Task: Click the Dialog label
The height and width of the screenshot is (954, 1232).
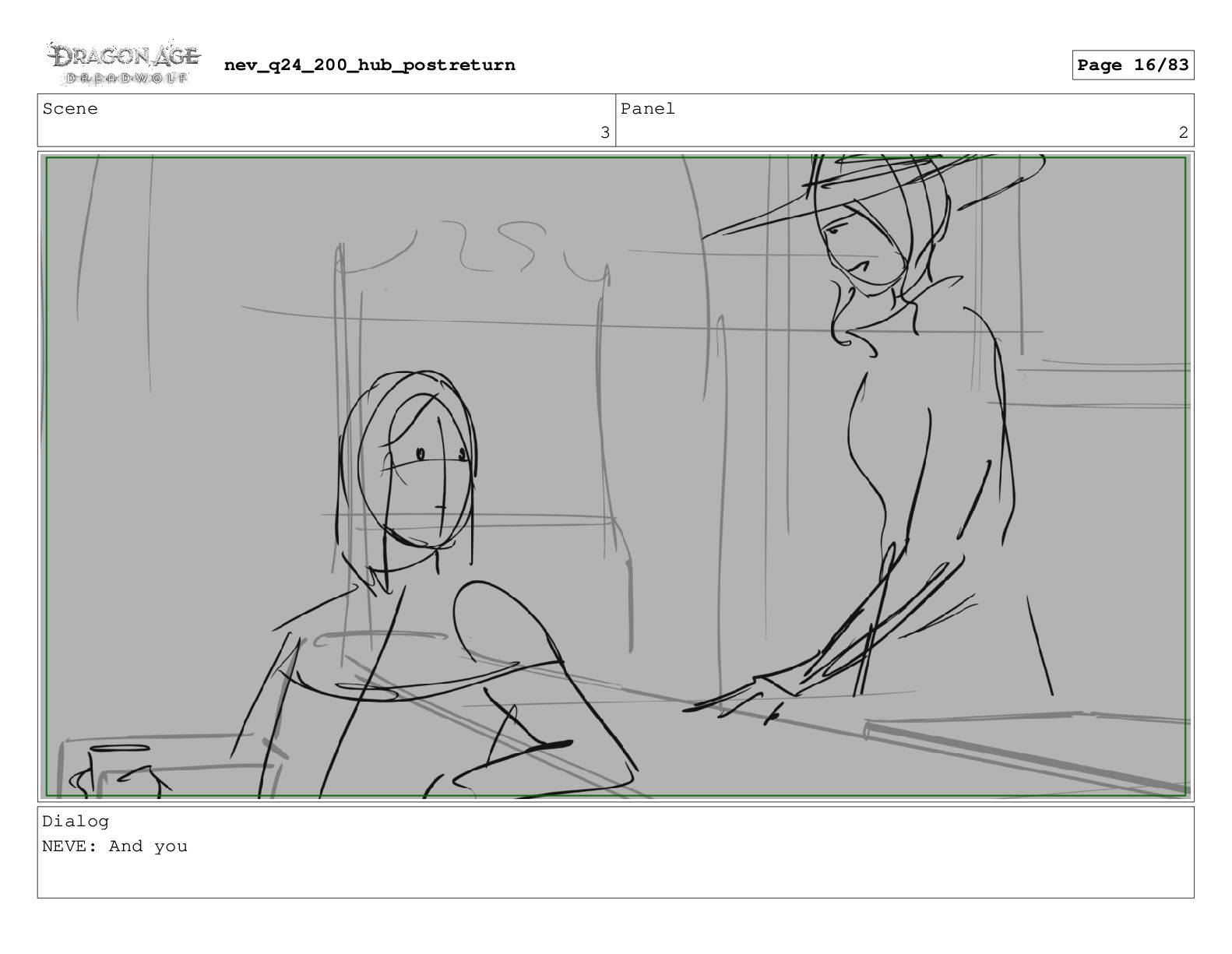Action: pyautogui.click(x=76, y=821)
